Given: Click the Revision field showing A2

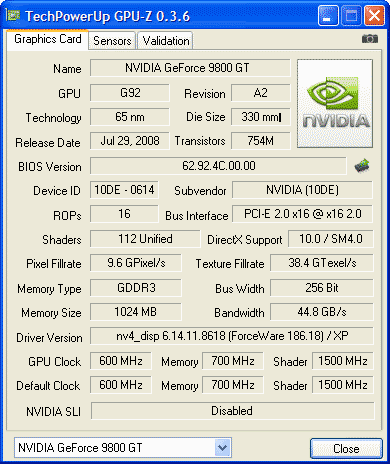Looking at the screenshot, I should [x=261, y=93].
